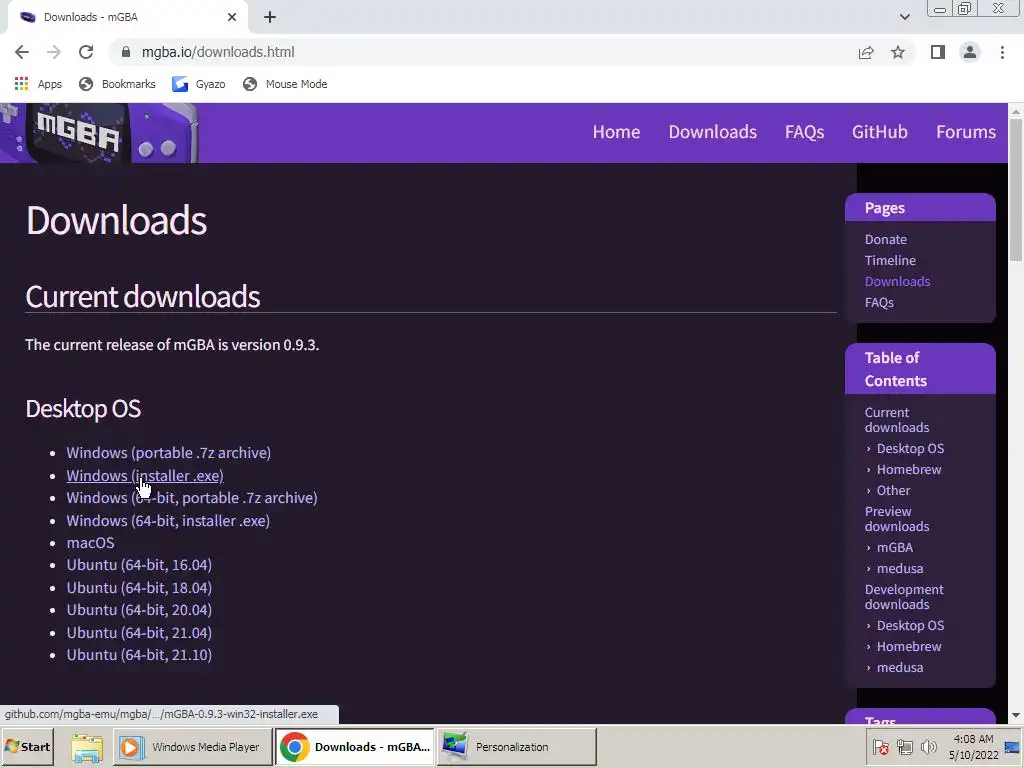
Task: Download Ubuntu 64-bit 21.10 package
Action: pos(139,655)
